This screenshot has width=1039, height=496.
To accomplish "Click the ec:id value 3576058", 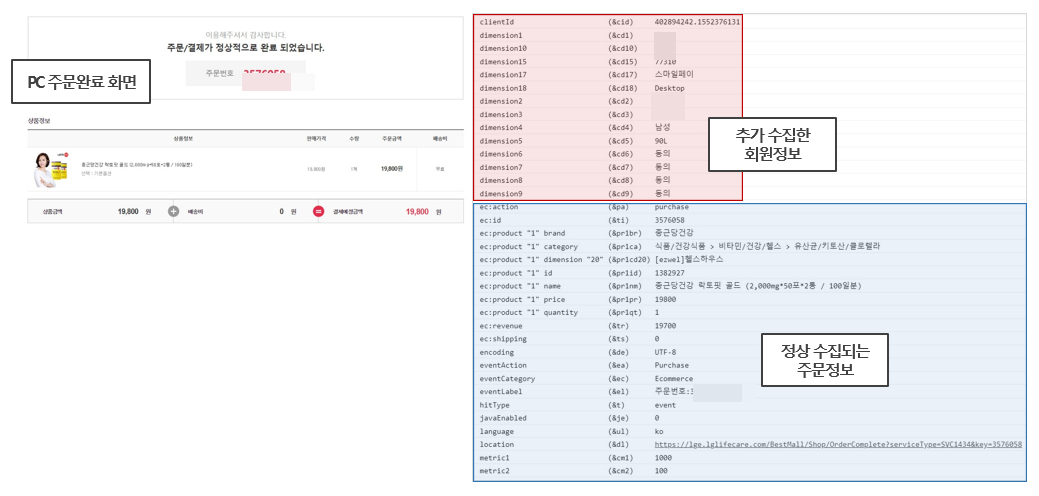I will click(x=672, y=220).
